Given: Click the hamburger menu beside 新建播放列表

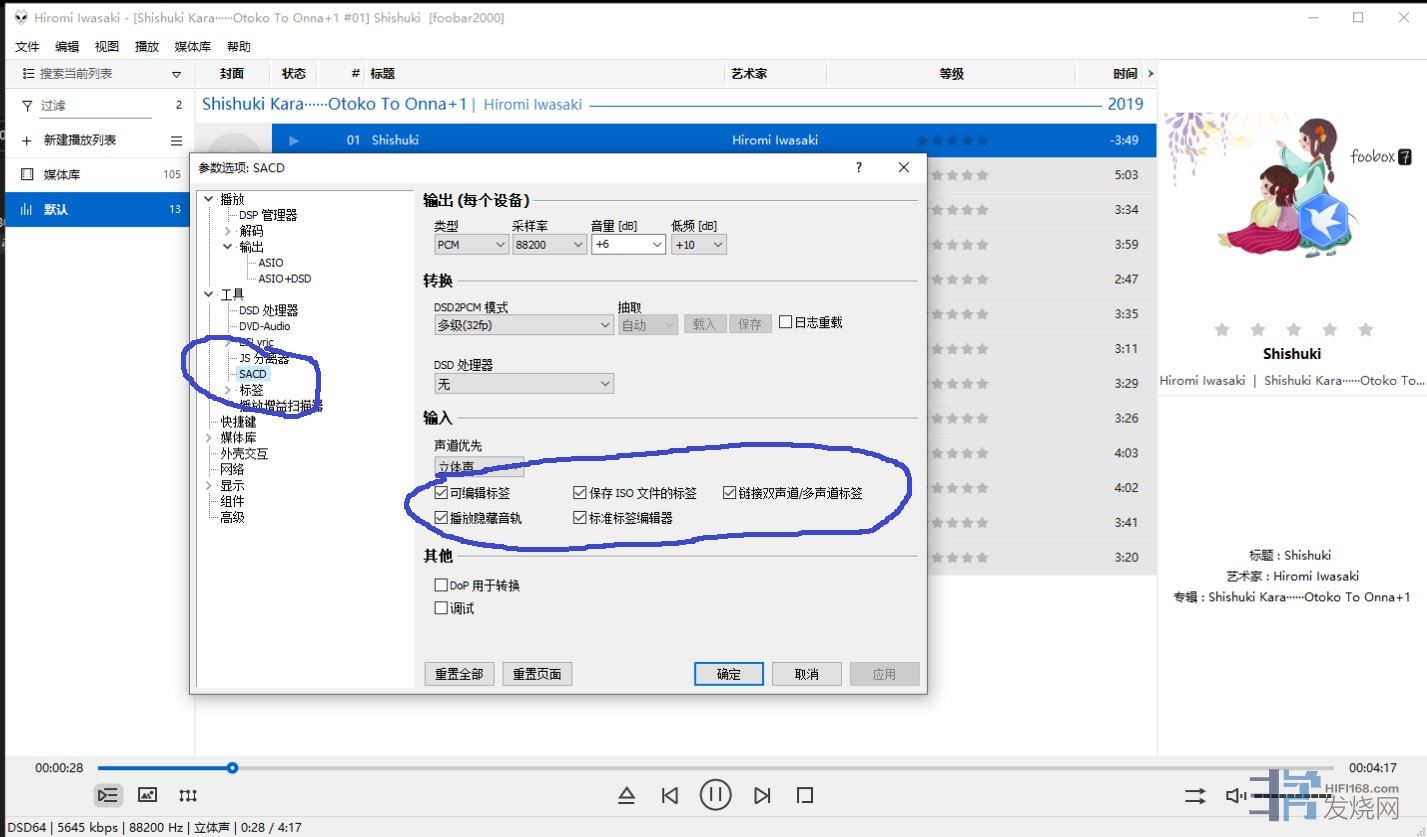Looking at the screenshot, I should (x=176, y=141).
